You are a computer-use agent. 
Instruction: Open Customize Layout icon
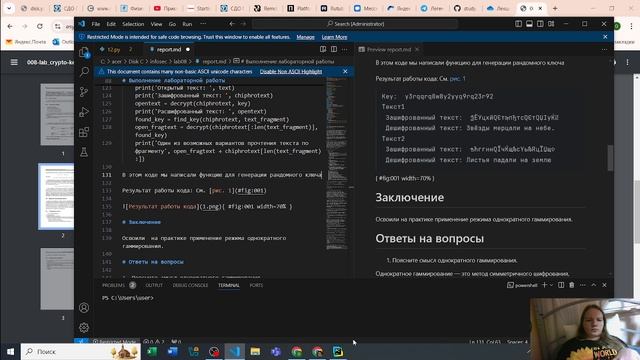pyautogui.click(x=551, y=24)
